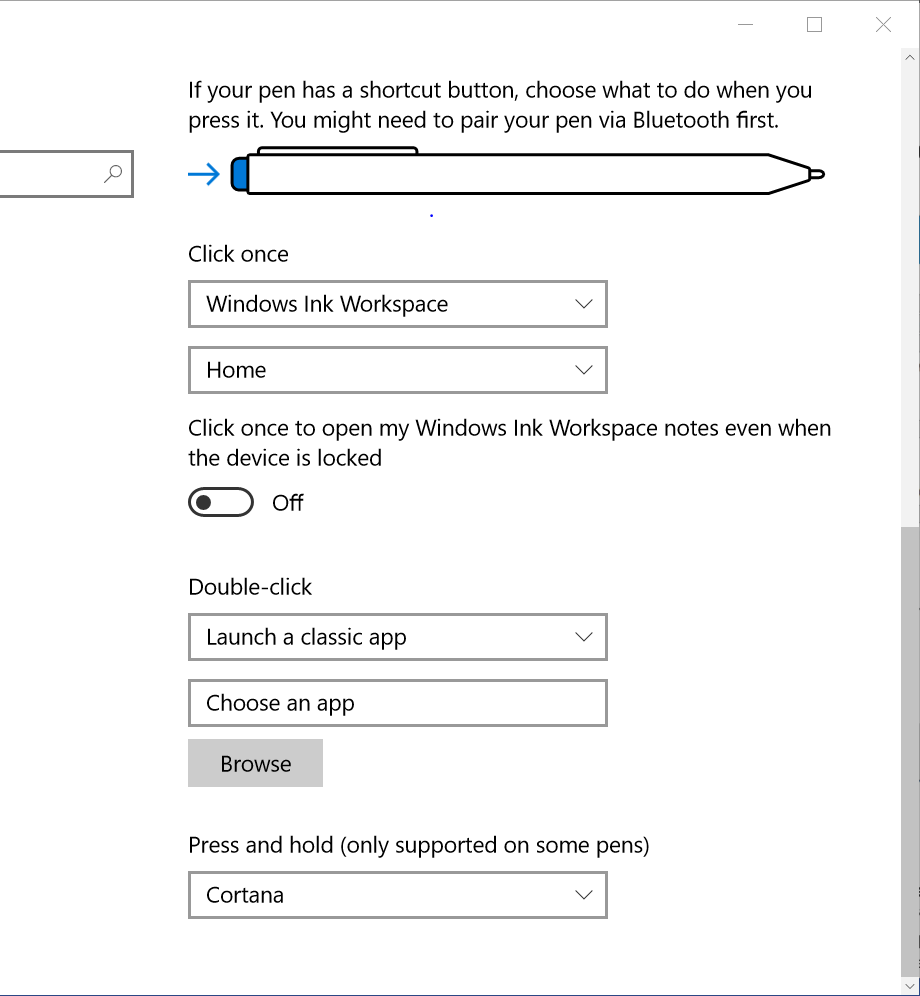Open the Windows Ink Workspace dropdown
Screen dimensions: 920x996
(397, 304)
